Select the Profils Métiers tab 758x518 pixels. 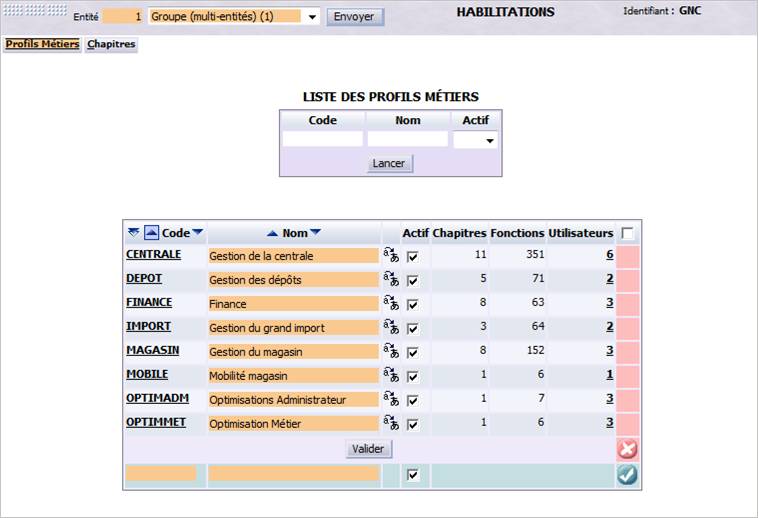42,44
